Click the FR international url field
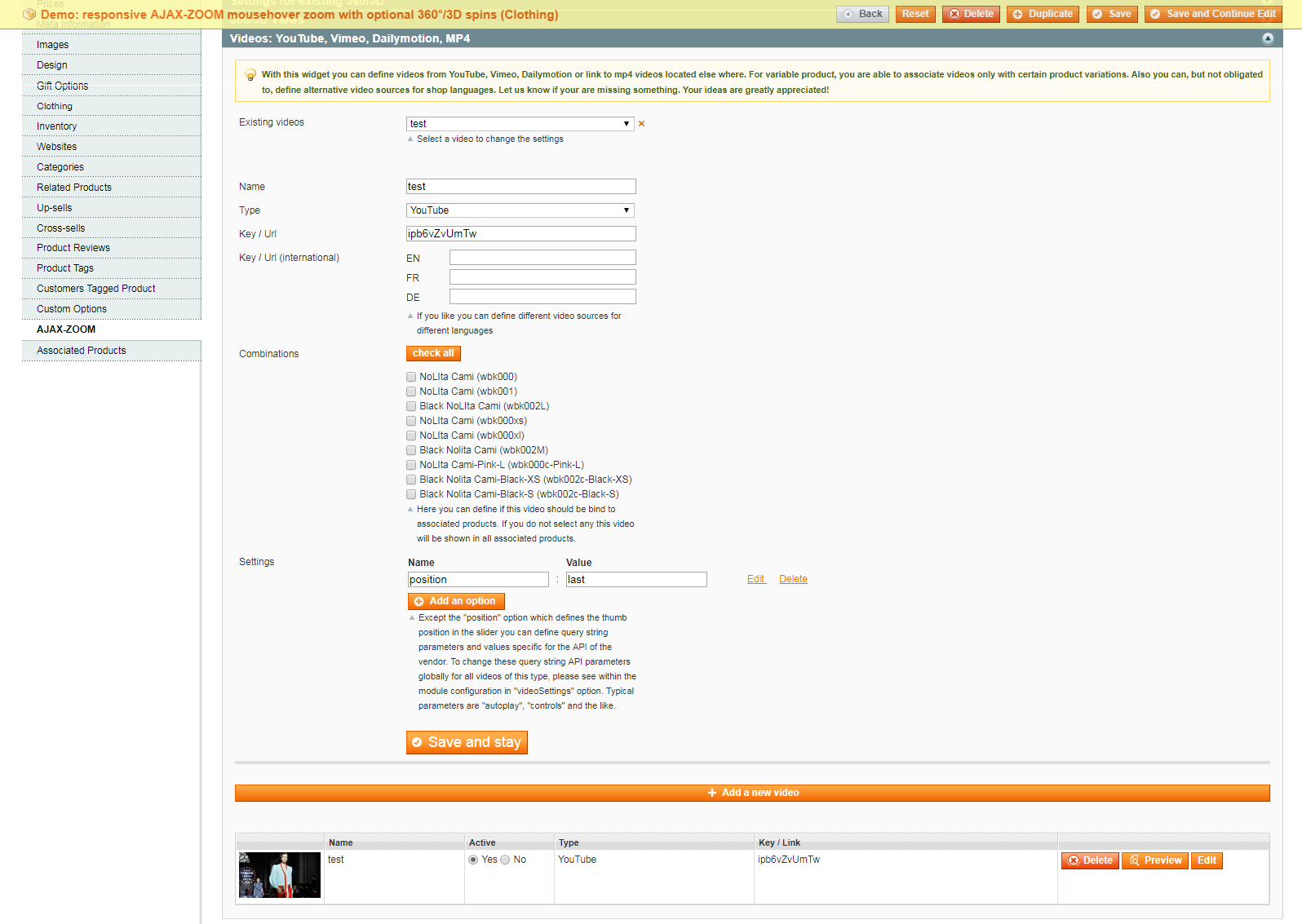The width and height of the screenshot is (1302, 924). pos(542,277)
